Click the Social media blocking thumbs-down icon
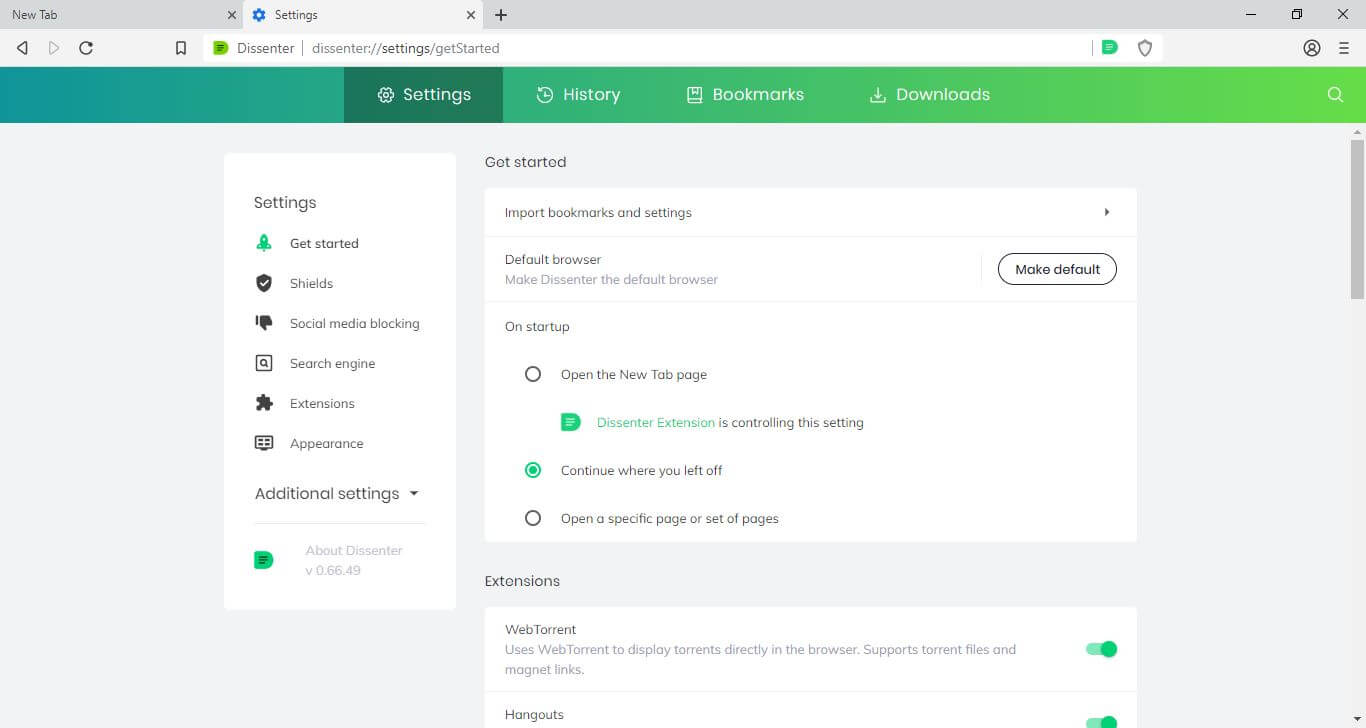 point(264,323)
